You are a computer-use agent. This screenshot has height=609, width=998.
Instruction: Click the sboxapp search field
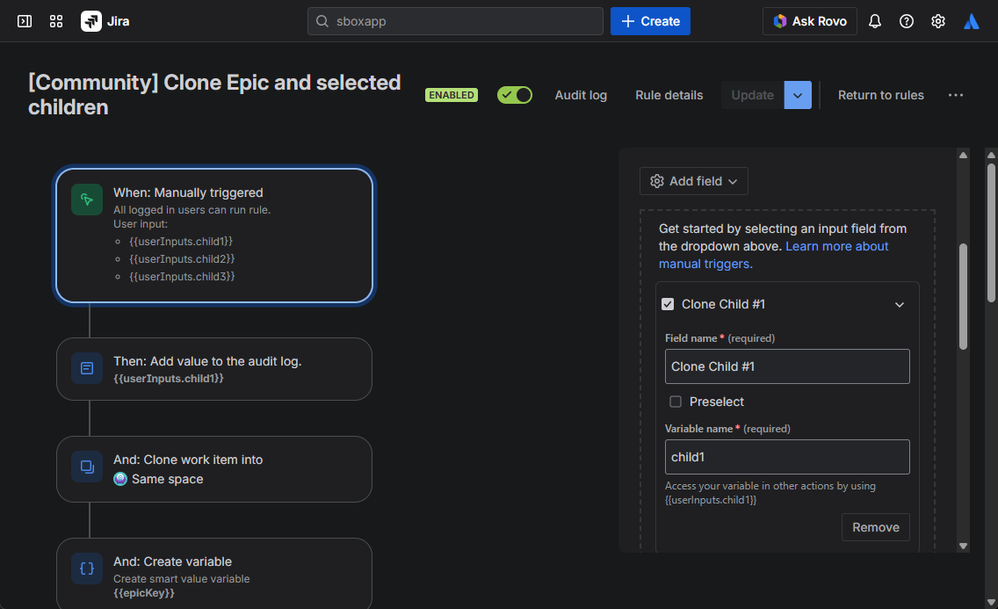[x=455, y=21]
